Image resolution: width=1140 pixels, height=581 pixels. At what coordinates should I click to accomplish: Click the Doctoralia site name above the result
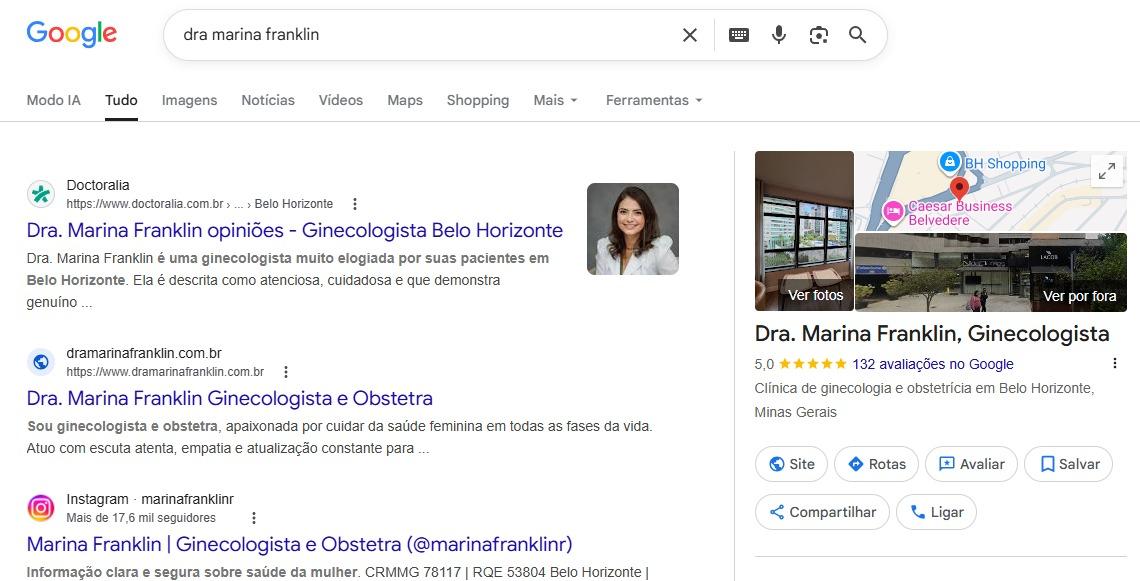pyautogui.click(x=98, y=185)
